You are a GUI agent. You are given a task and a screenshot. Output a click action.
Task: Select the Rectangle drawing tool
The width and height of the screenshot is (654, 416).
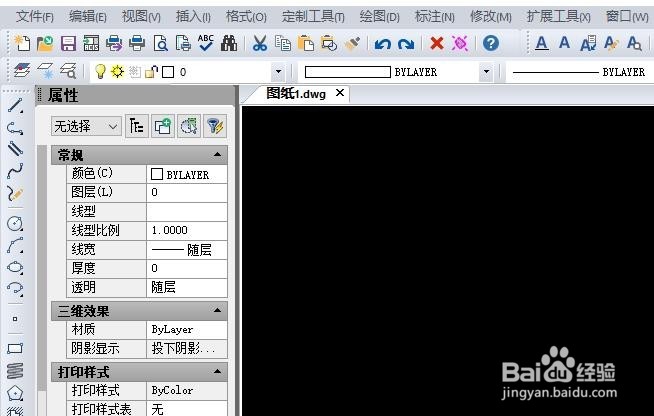point(15,348)
